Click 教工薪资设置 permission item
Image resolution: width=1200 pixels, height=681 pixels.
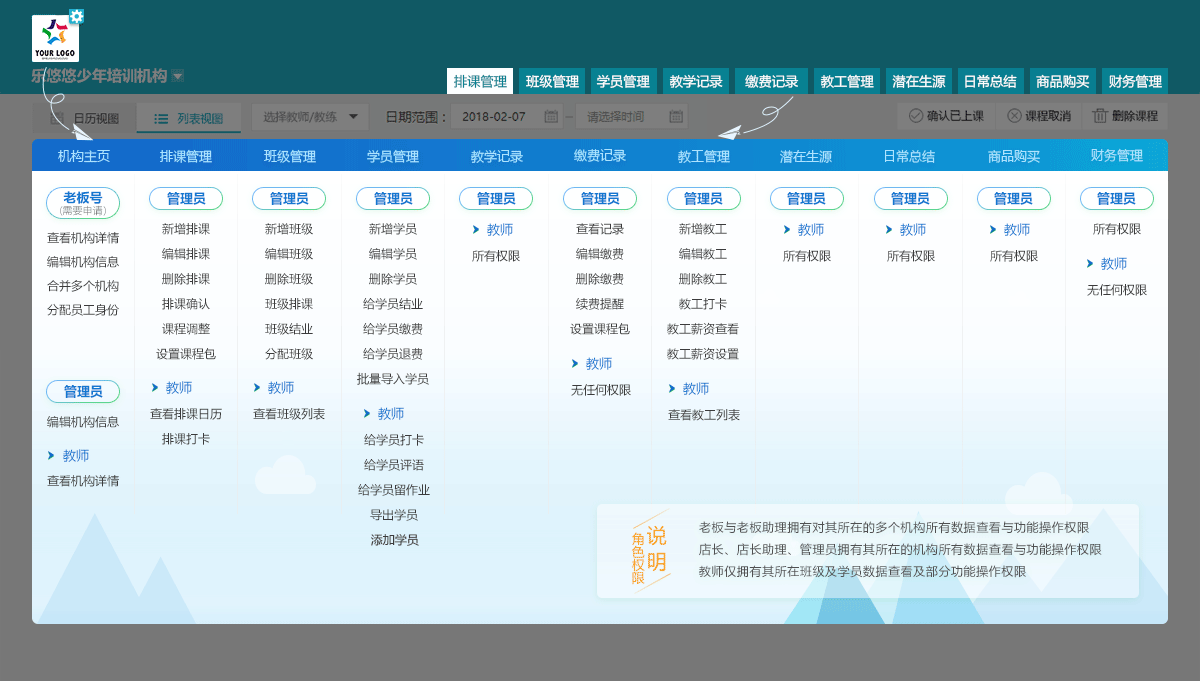coord(703,354)
